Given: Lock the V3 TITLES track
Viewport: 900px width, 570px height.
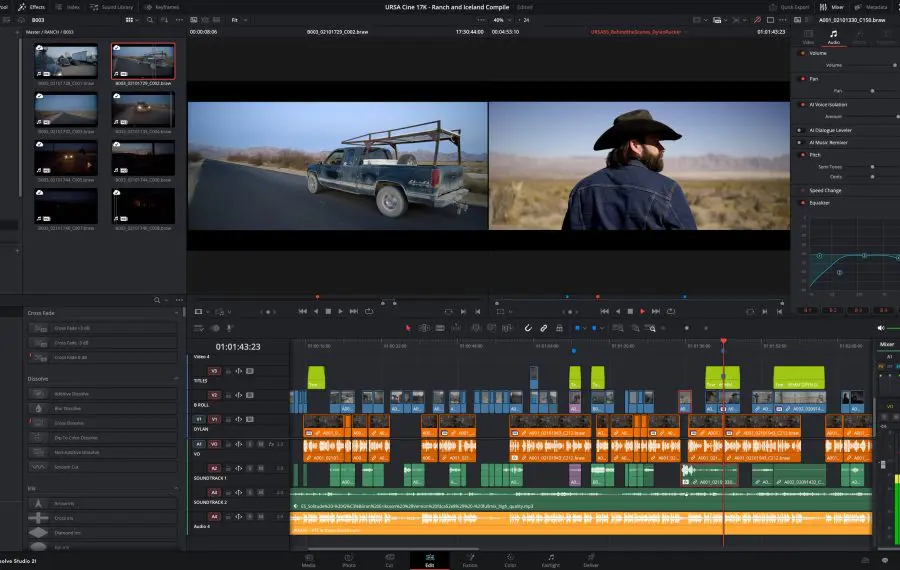Looking at the screenshot, I should pos(228,371).
